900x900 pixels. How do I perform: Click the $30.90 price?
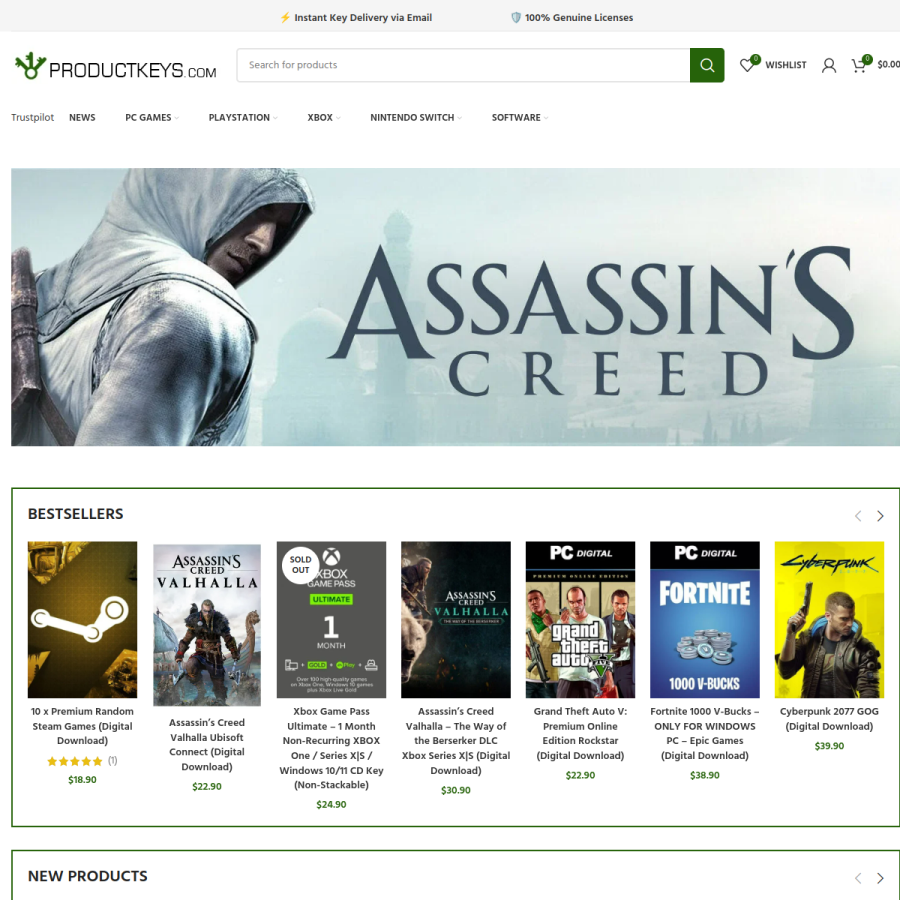click(x=456, y=790)
